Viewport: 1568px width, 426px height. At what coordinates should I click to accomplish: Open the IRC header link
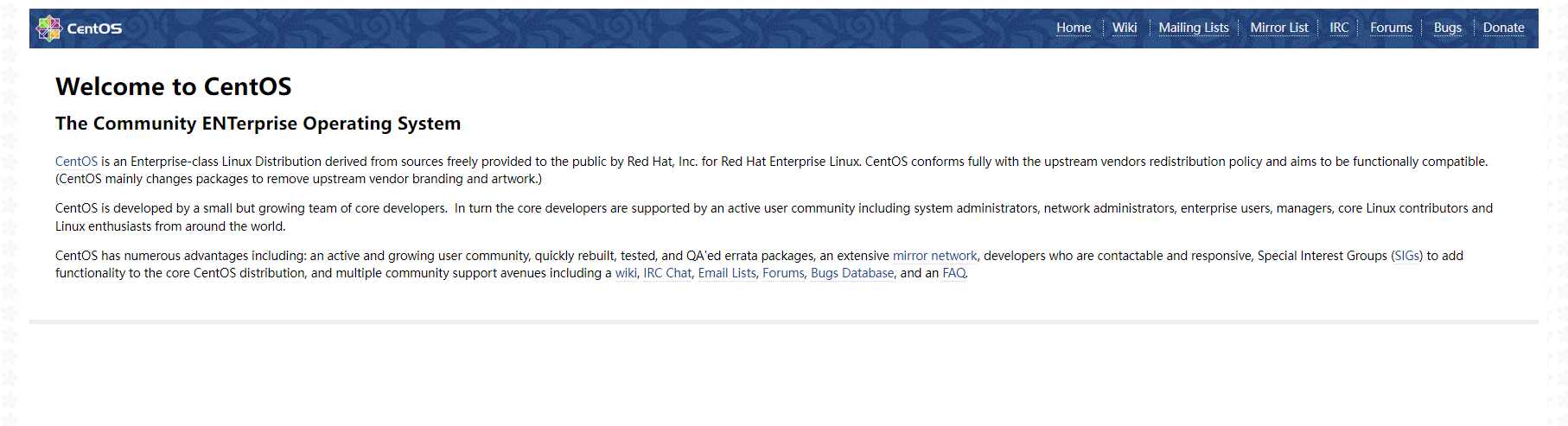point(1339,28)
